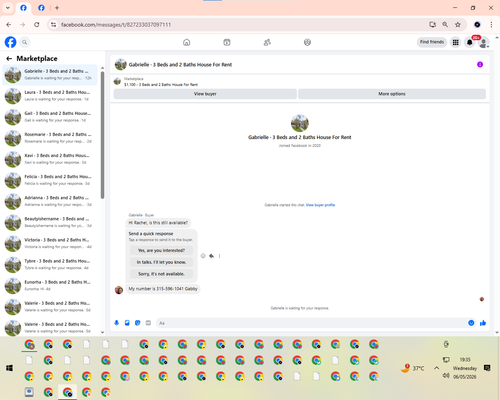Image resolution: width=500 pixels, height=400 pixels.
Task: Open the Windows notification center icon
Action: tap(487, 368)
